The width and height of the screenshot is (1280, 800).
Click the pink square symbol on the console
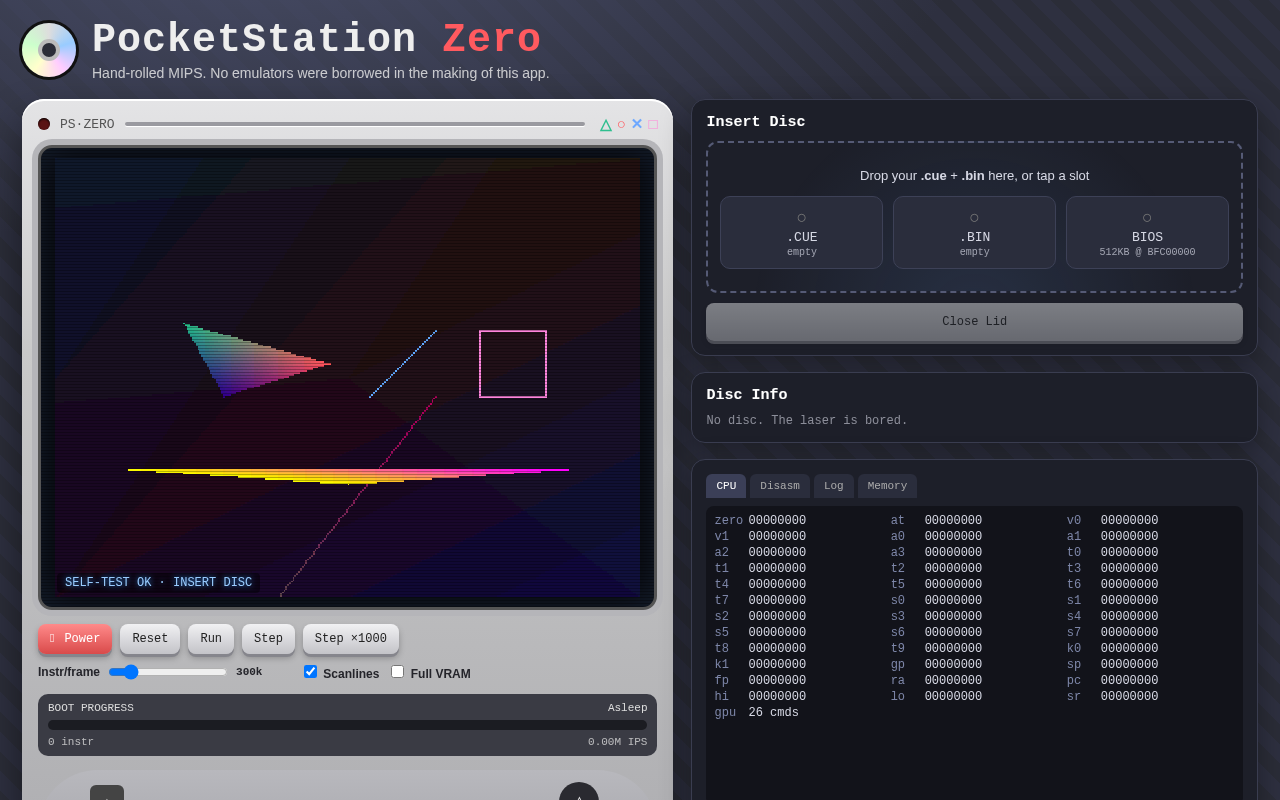(x=653, y=125)
